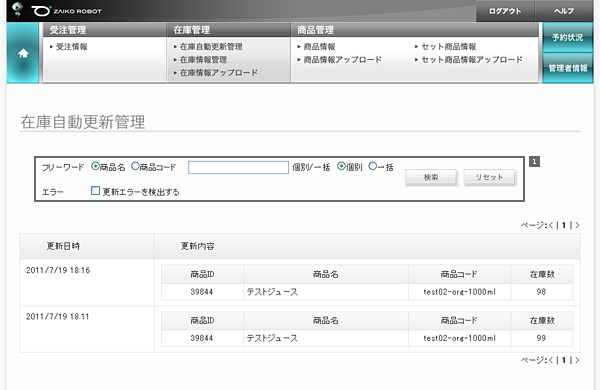The image size is (600, 390).
Task: Click stock count 99
Action: [541, 338]
